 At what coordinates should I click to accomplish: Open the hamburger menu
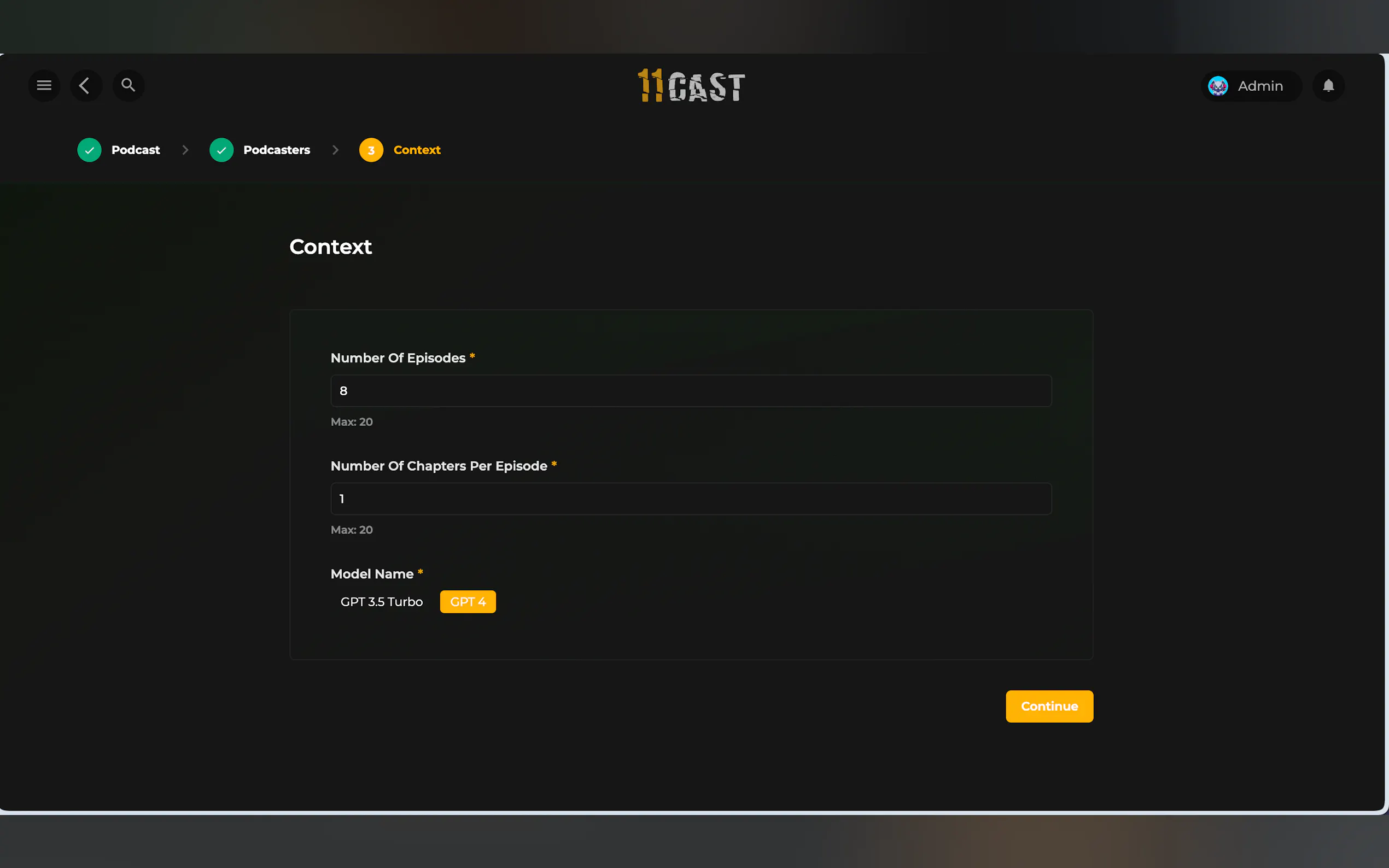click(44, 85)
